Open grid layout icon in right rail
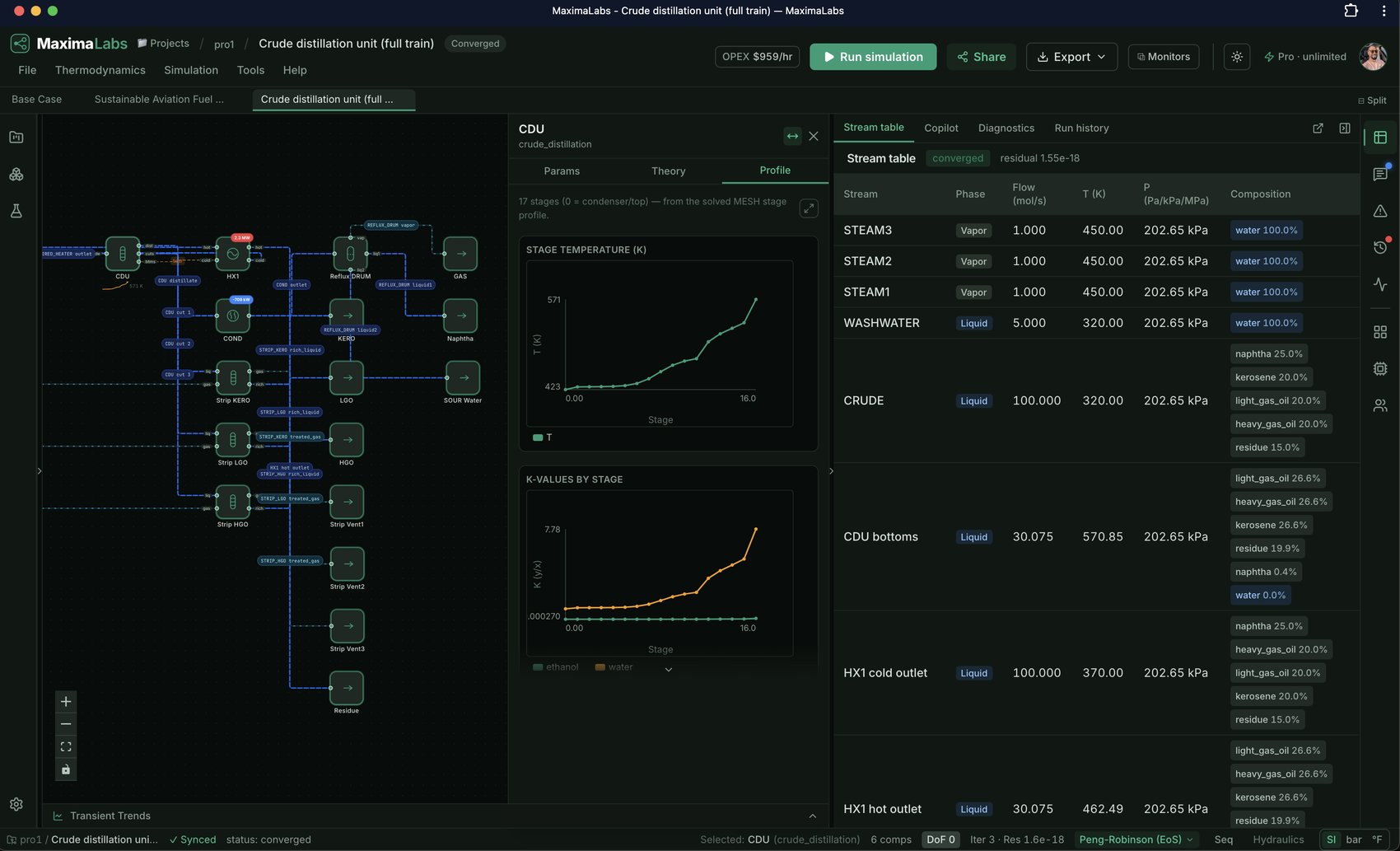The height and width of the screenshot is (851, 1400). [1380, 332]
